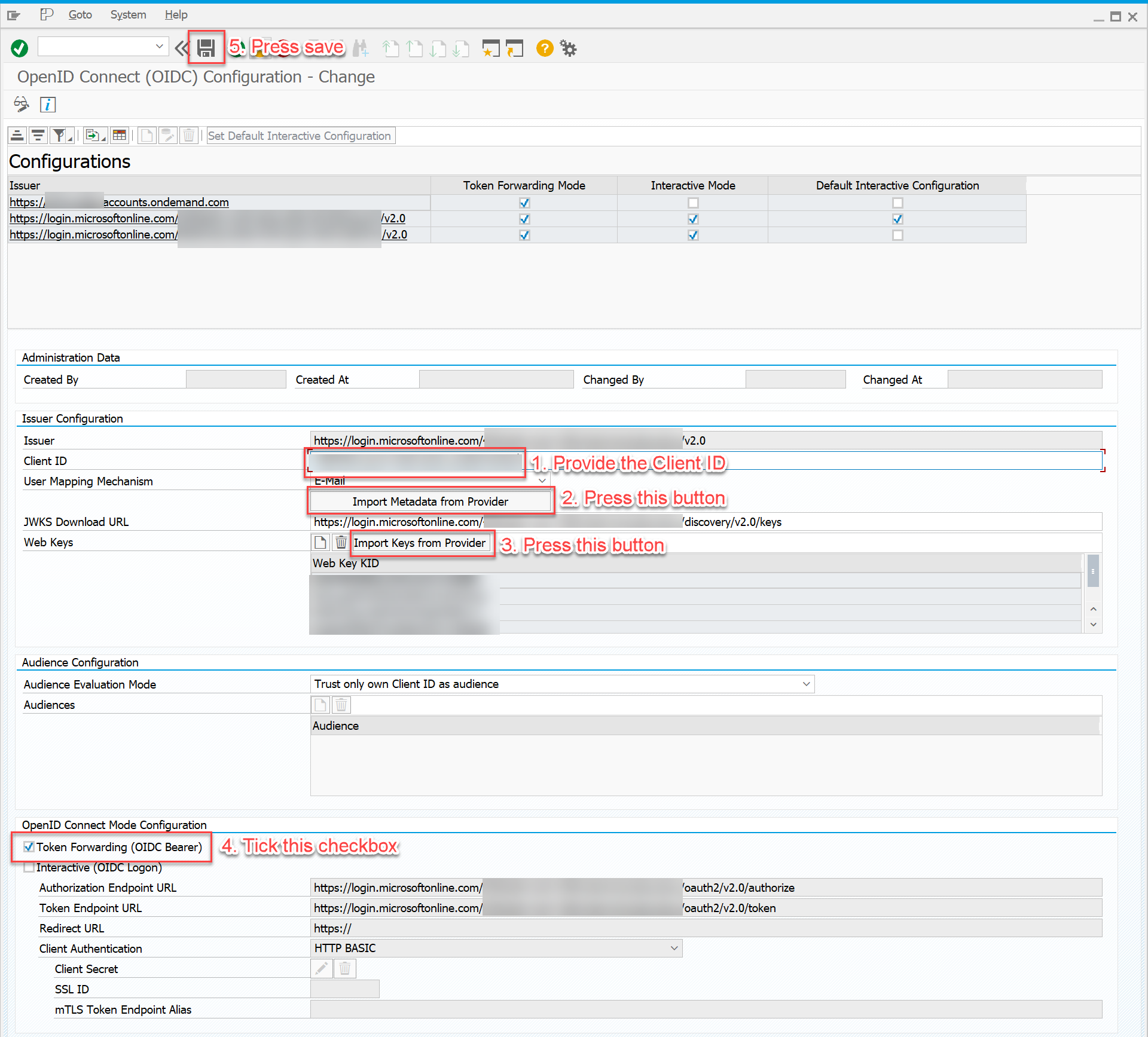The width and height of the screenshot is (1148, 1037).
Task: Open the Goto menu
Action: pos(80,14)
